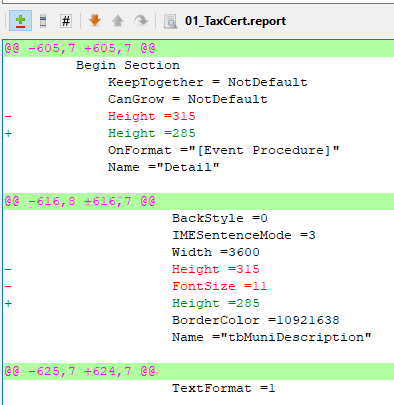This screenshot has height=405, width=394.
Task: Select removed Height =315 line below Width =3600
Action: pyautogui.click(x=199, y=269)
